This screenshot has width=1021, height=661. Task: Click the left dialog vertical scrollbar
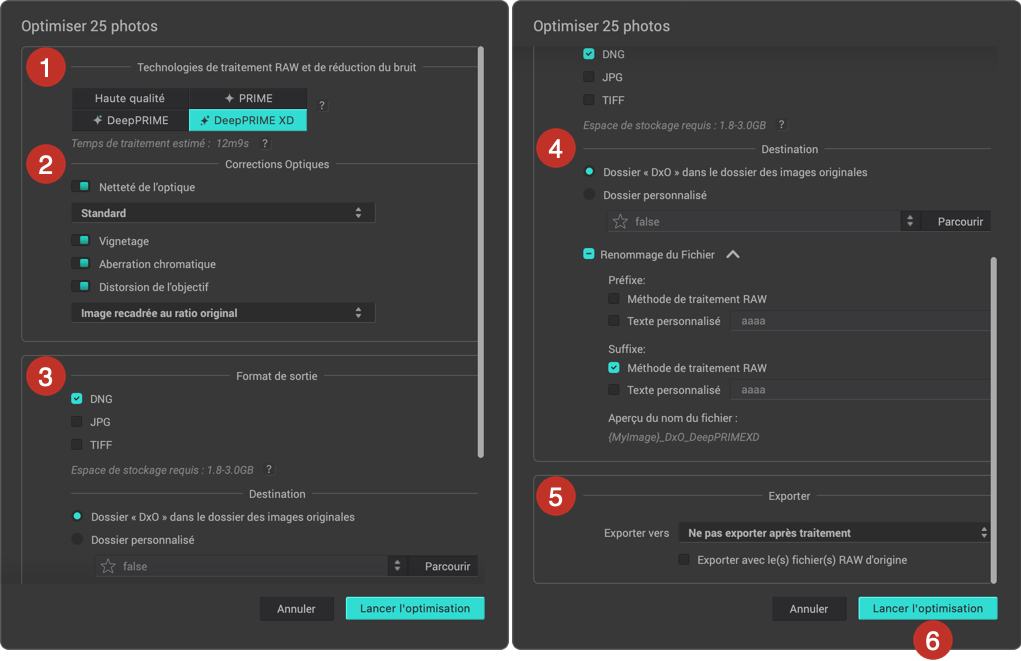tap(481, 251)
